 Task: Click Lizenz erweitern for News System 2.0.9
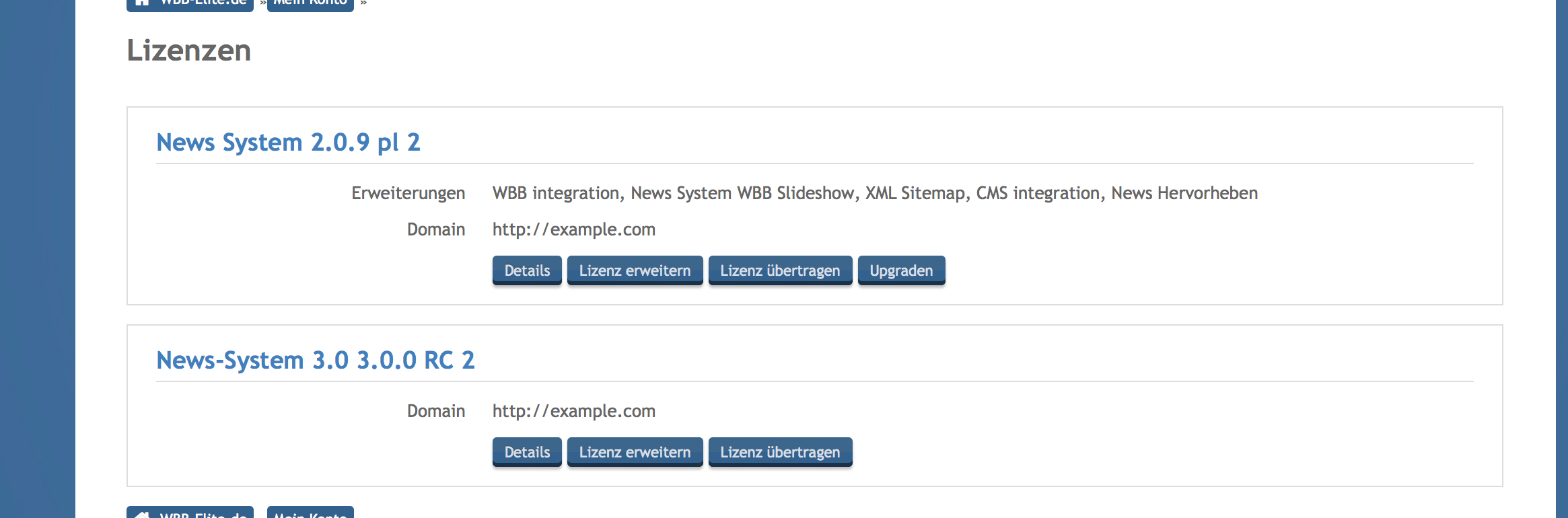point(635,270)
